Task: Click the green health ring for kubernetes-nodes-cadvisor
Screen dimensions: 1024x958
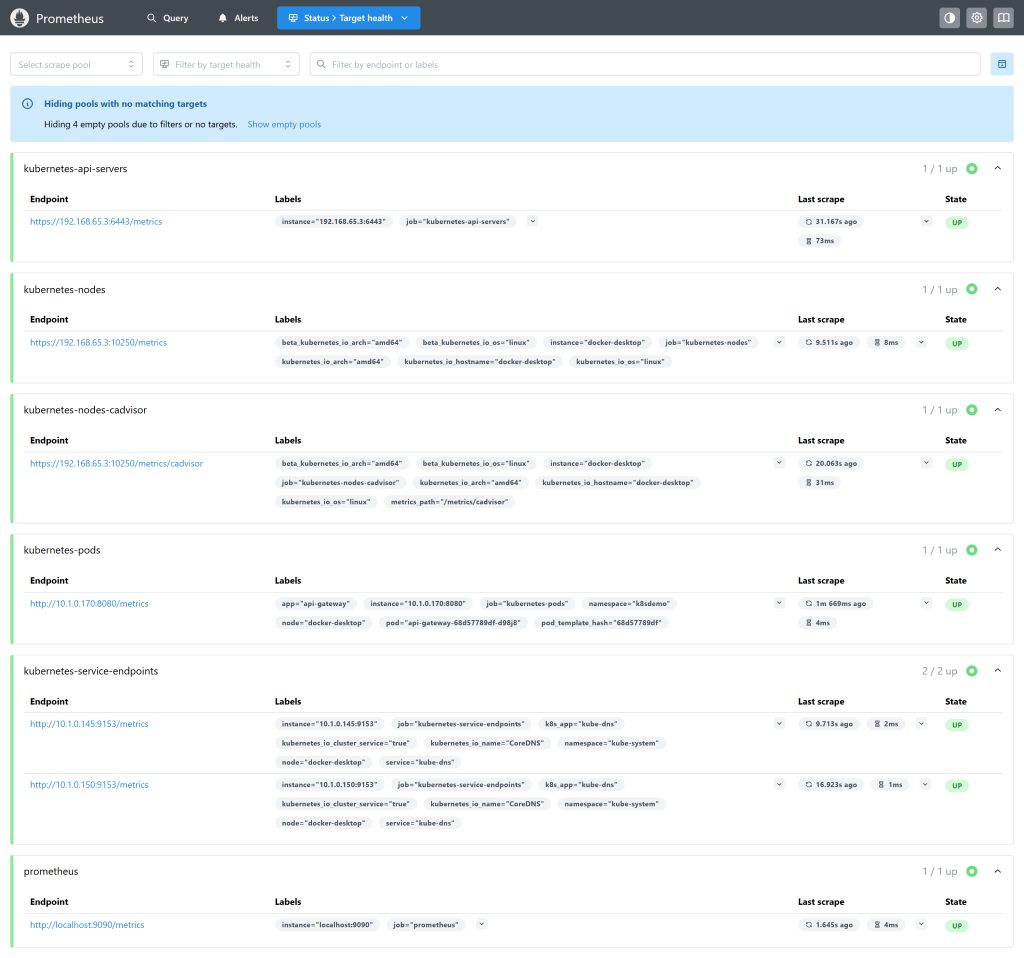Action: tap(972, 410)
